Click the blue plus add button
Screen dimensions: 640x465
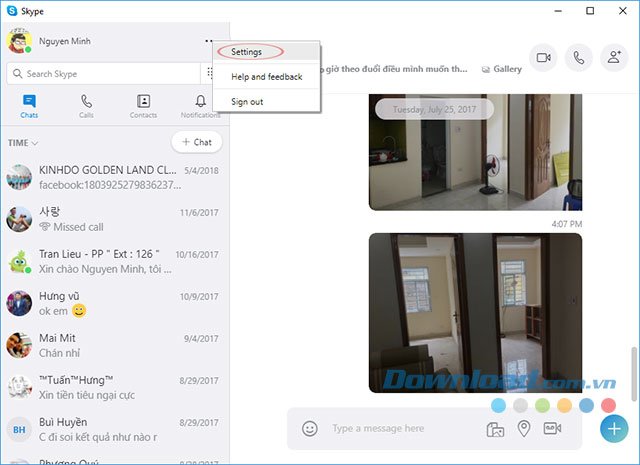[614, 429]
